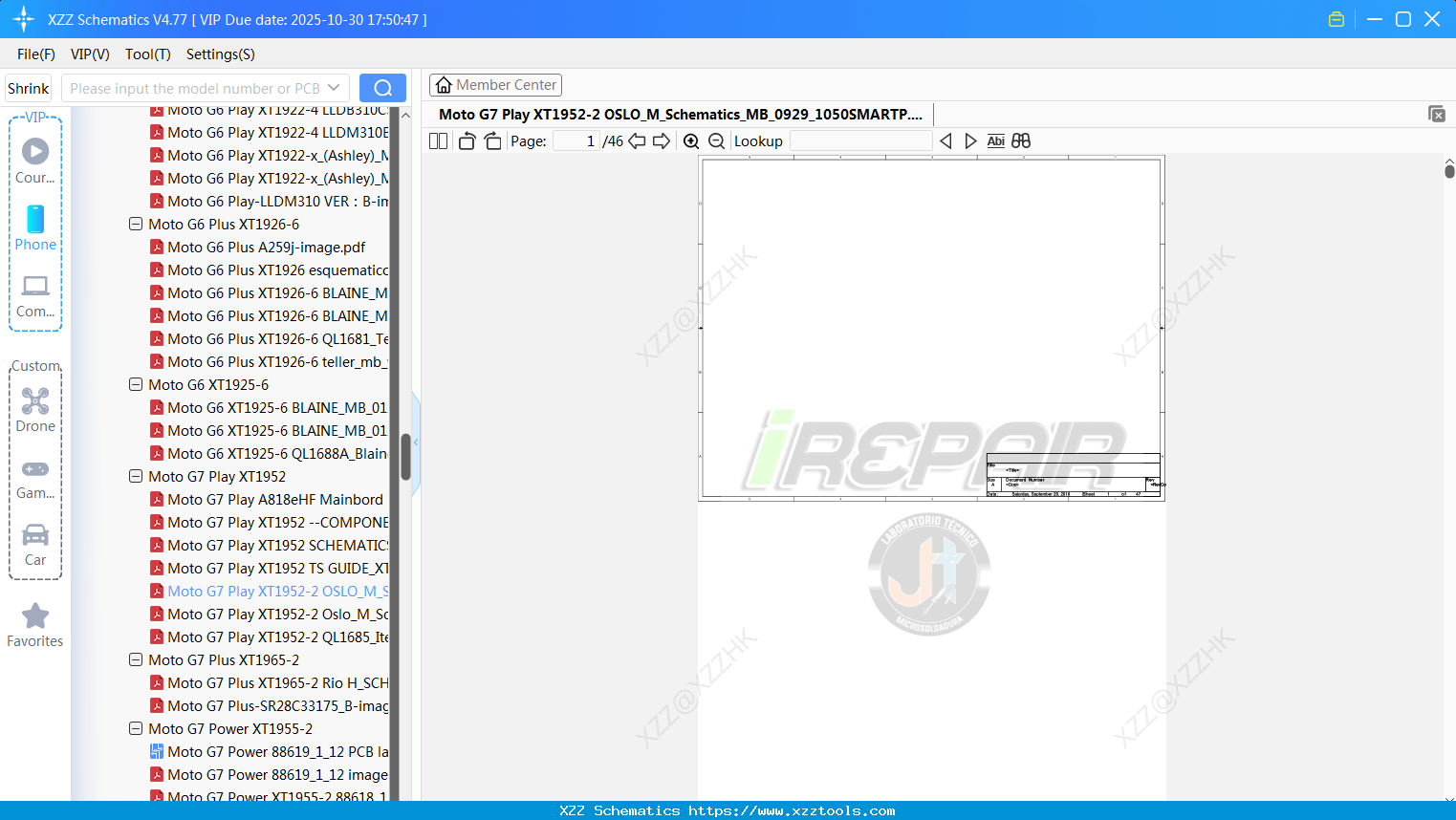Open Moto G6 Plus XT1926-6 teller_mb file
The width and height of the screenshot is (1456, 820).
[270, 362]
